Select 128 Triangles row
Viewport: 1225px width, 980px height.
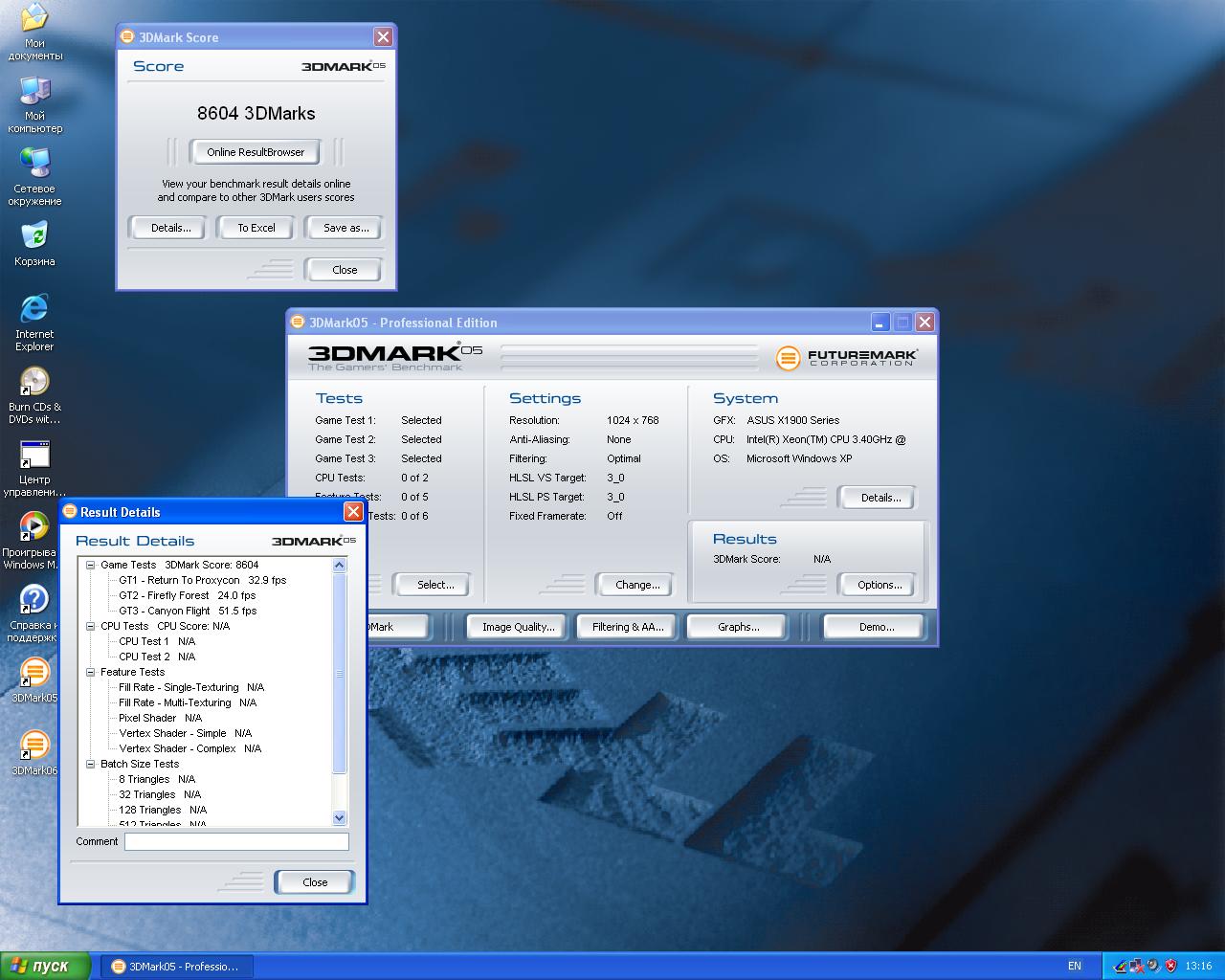tap(163, 810)
